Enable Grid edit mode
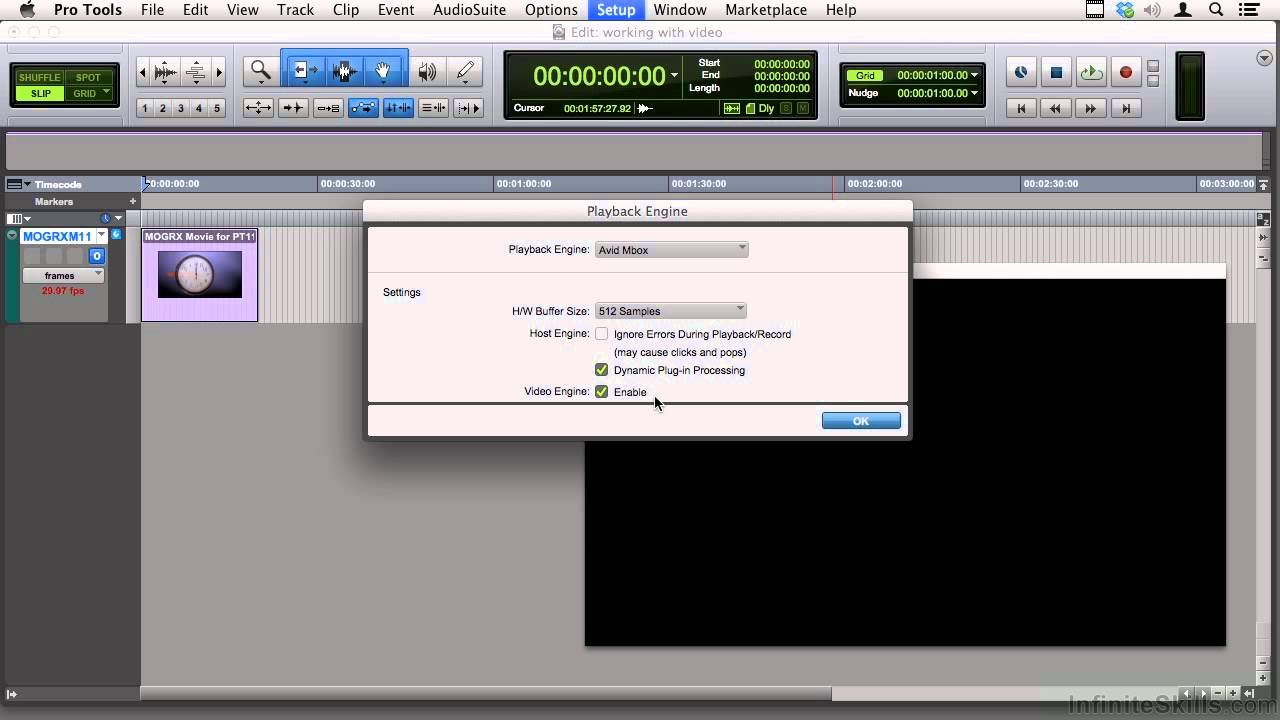Viewport: 1280px width, 720px height. coord(88,94)
